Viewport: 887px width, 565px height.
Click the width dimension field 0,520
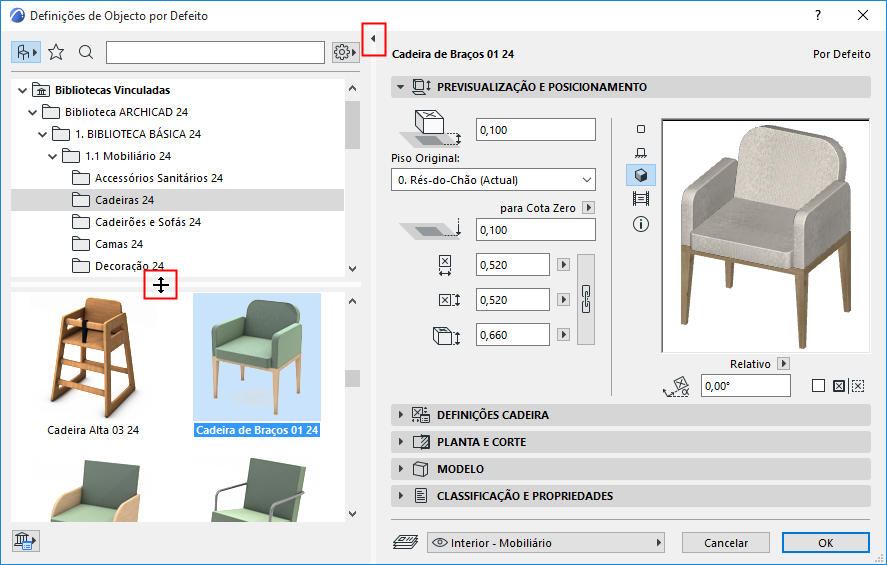click(x=513, y=265)
